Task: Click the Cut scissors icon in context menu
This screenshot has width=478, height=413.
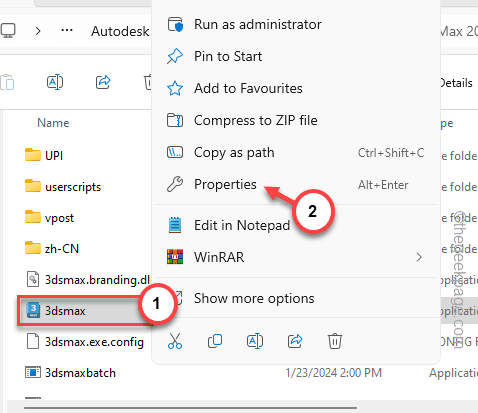Action: click(175, 341)
